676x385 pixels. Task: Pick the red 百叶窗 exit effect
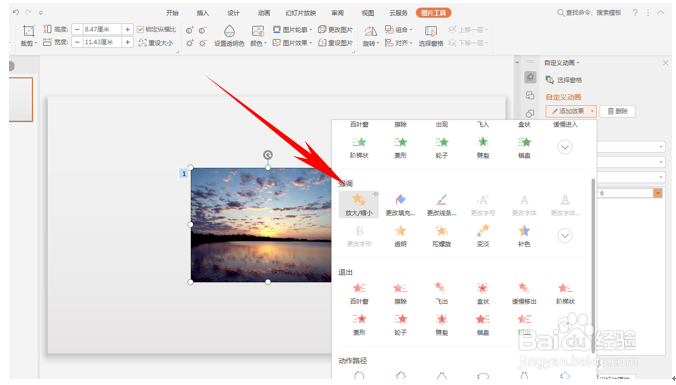(x=359, y=293)
